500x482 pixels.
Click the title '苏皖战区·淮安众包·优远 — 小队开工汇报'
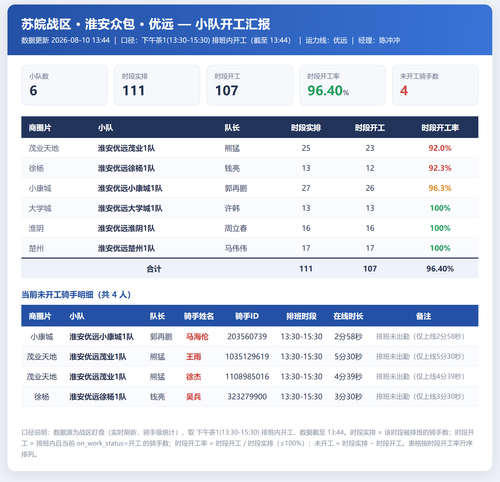(x=146, y=24)
